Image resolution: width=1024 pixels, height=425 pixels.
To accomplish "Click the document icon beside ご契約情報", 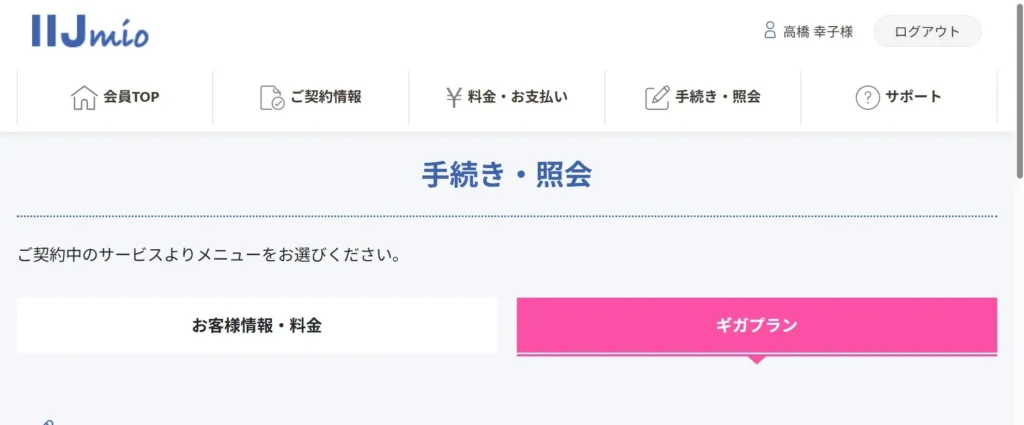I will click(271, 97).
